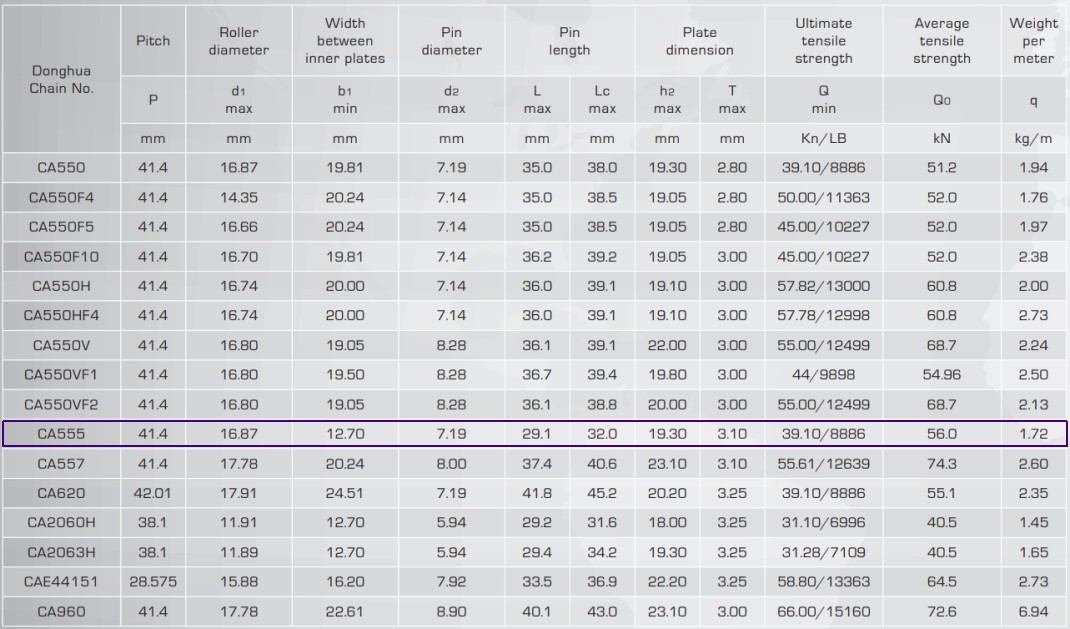The height and width of the screenshot is (629, 1070).
Task: Select the CA550F4 chain number cell
Action: point(61,198)
